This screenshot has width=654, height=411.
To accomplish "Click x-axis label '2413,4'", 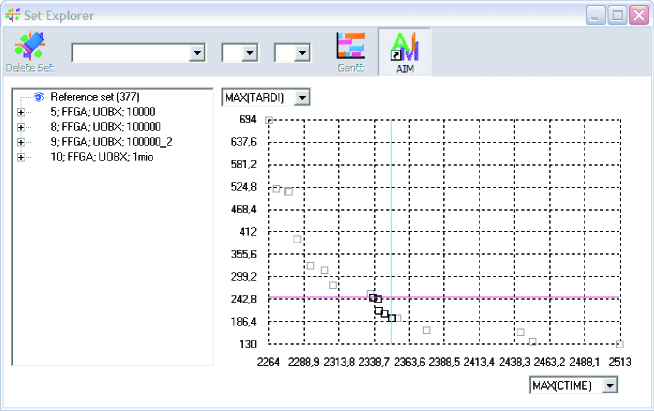I will [x=479, y=362].
